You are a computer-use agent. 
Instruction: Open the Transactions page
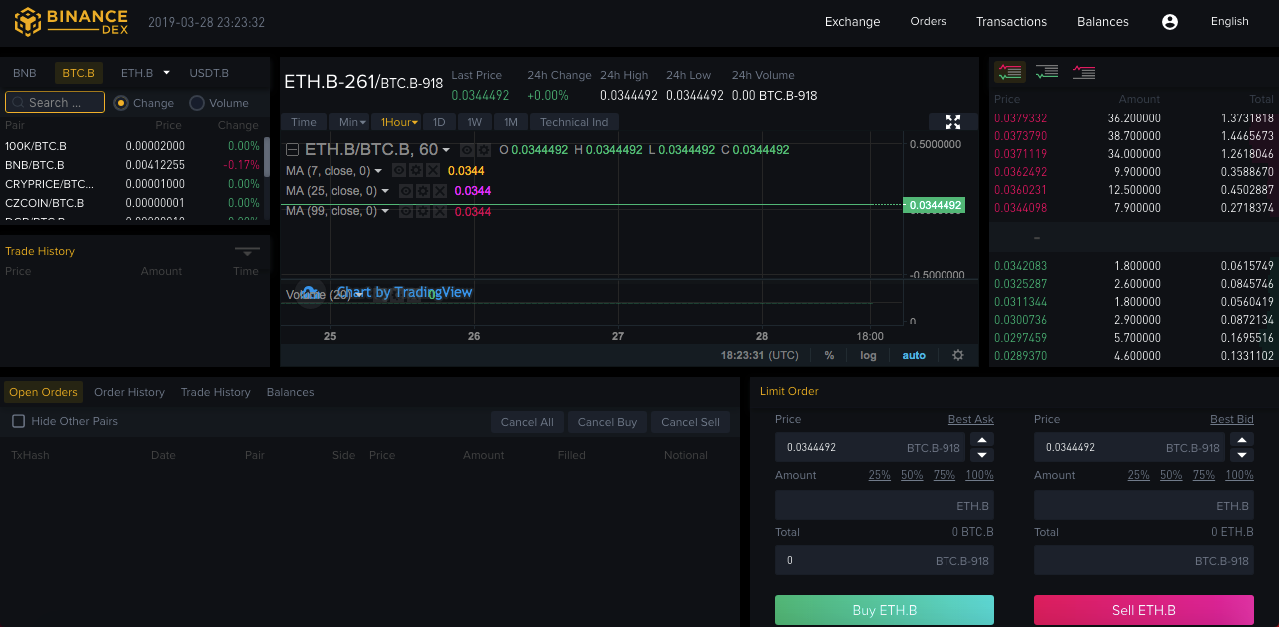pos(1011,21)
